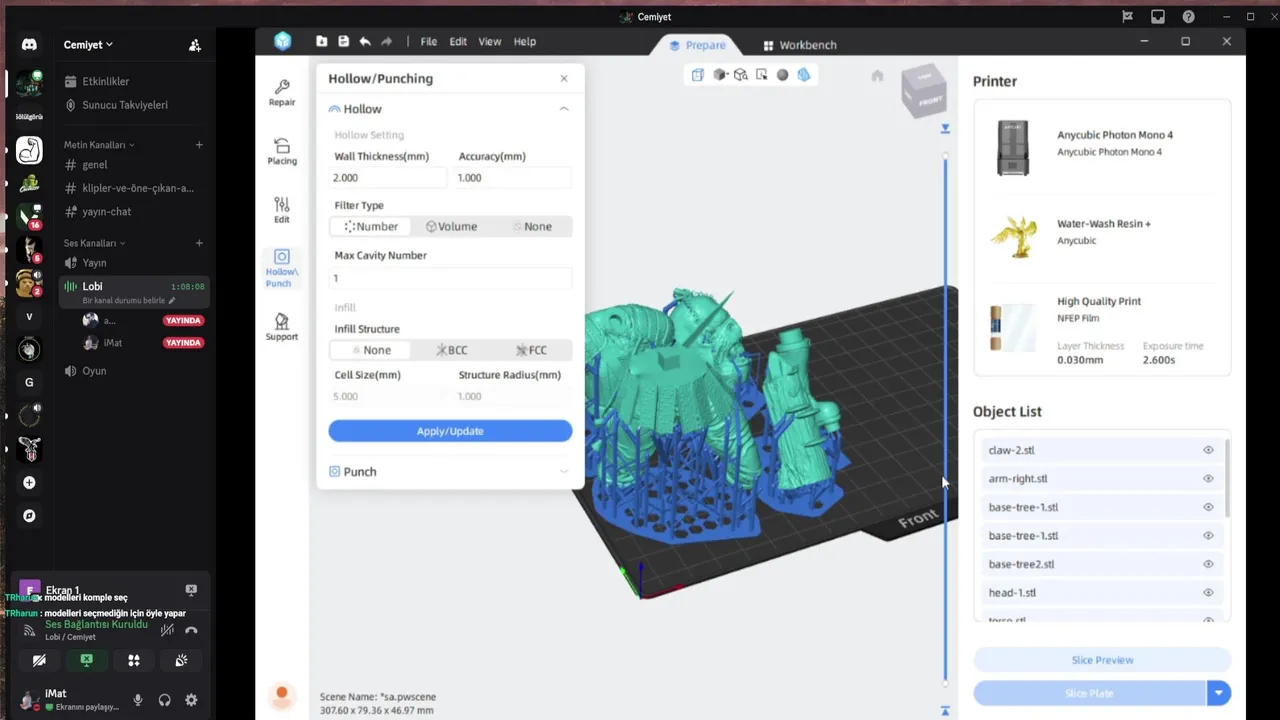Click the Max Cavity Number field

pyautogui.click(x=450, y=278)
